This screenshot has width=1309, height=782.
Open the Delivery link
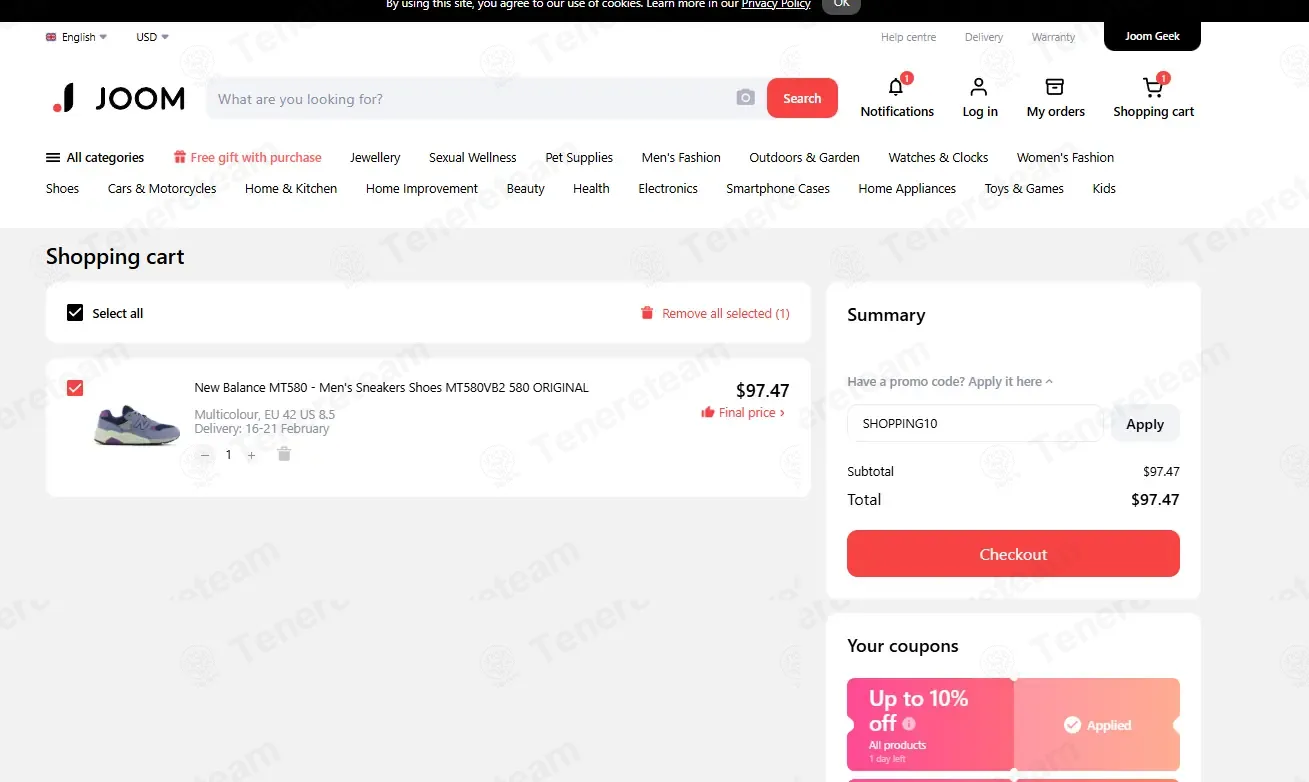pyautogui.click(x=984, y=37)
